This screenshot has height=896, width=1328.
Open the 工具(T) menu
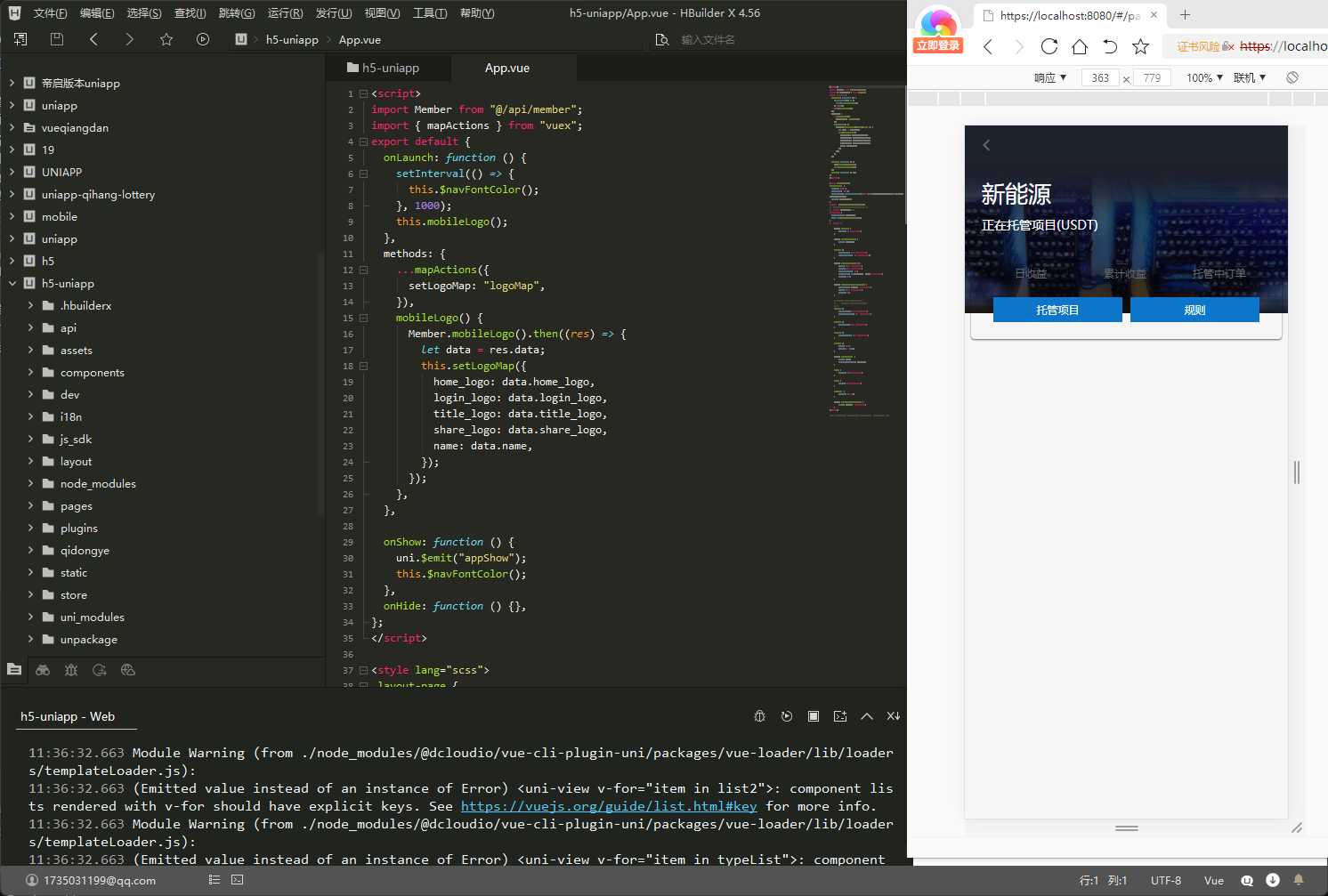point(430,13)
